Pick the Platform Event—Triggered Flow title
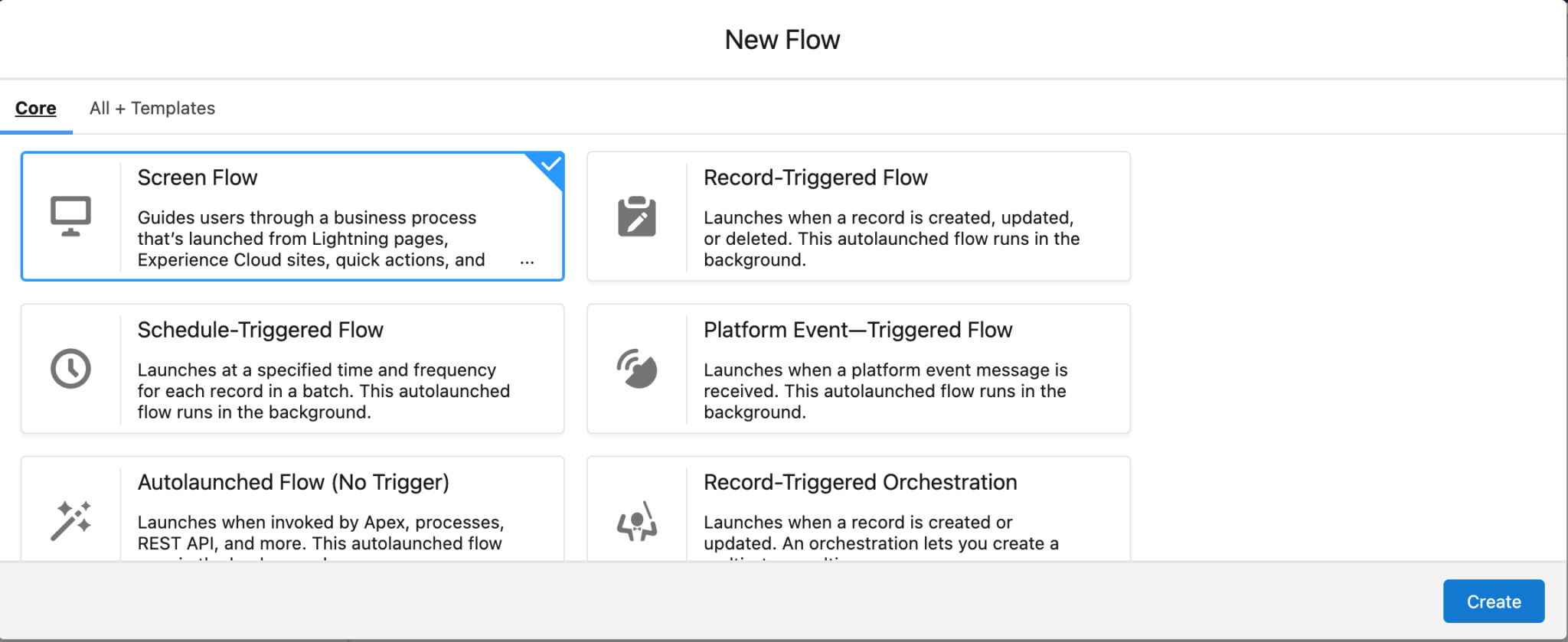Viewport: 1568px width, 642px height. point(857,330)
